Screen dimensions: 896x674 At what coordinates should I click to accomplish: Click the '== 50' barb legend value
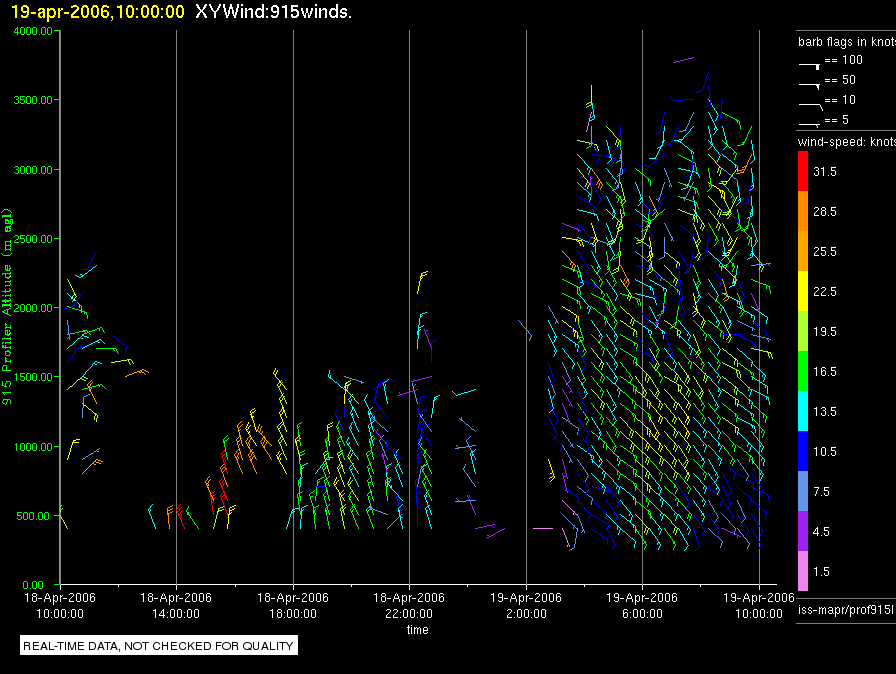coord(841,80)
